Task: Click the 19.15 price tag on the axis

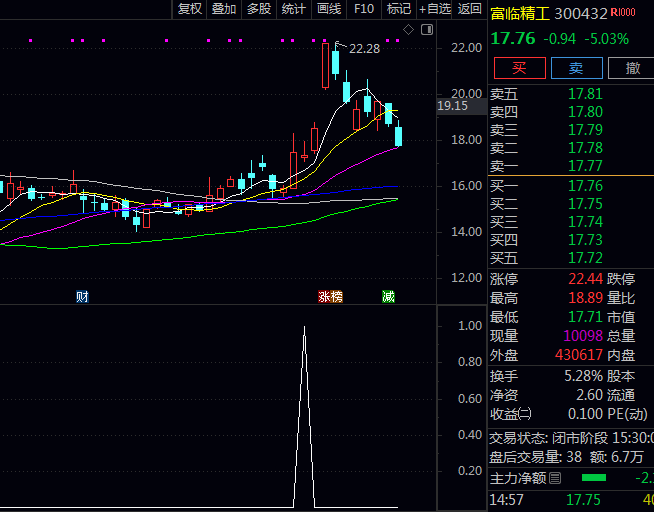Action: (452, 105)
